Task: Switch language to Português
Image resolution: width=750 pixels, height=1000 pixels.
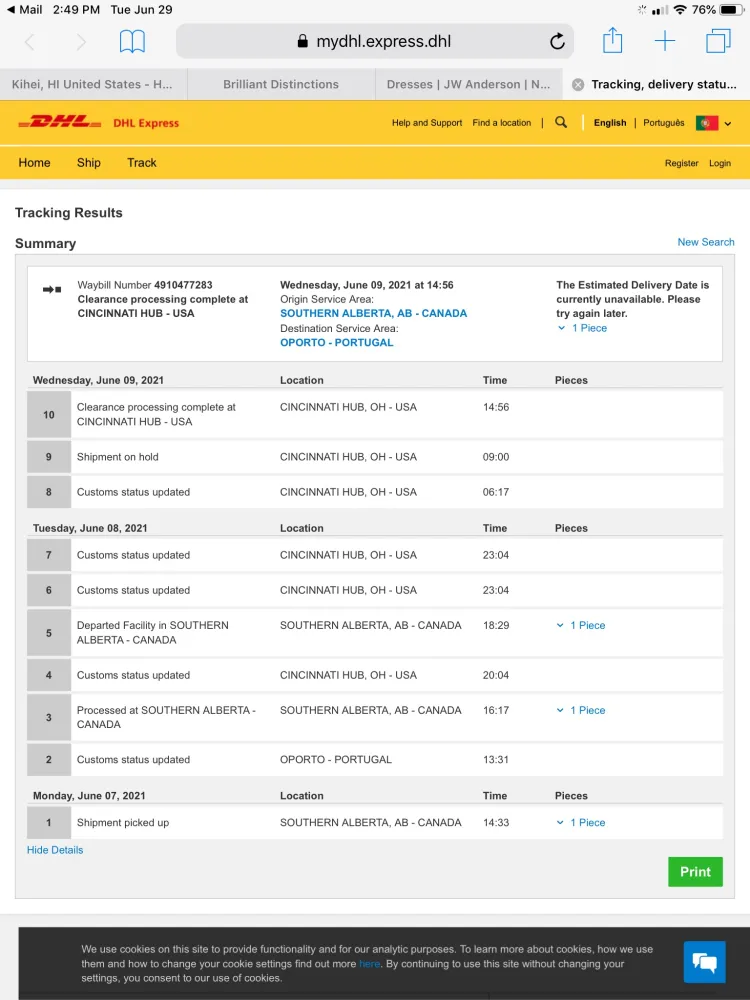Action: point(663,123)
